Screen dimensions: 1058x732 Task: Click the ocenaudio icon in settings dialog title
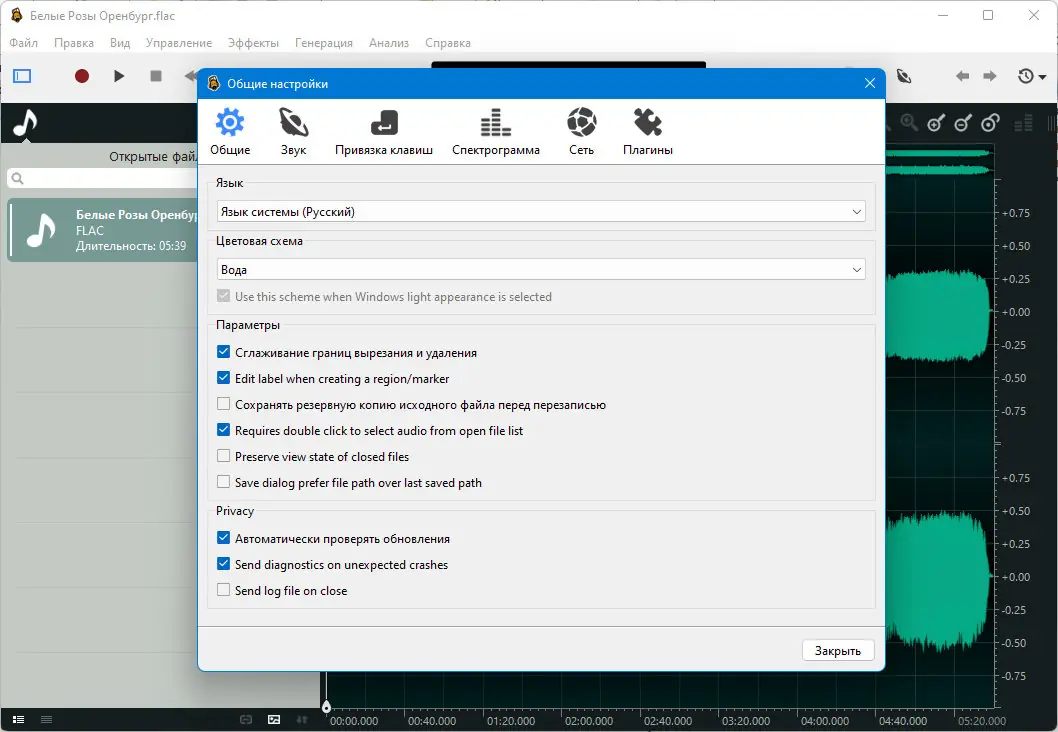click(x=214, y=83)
